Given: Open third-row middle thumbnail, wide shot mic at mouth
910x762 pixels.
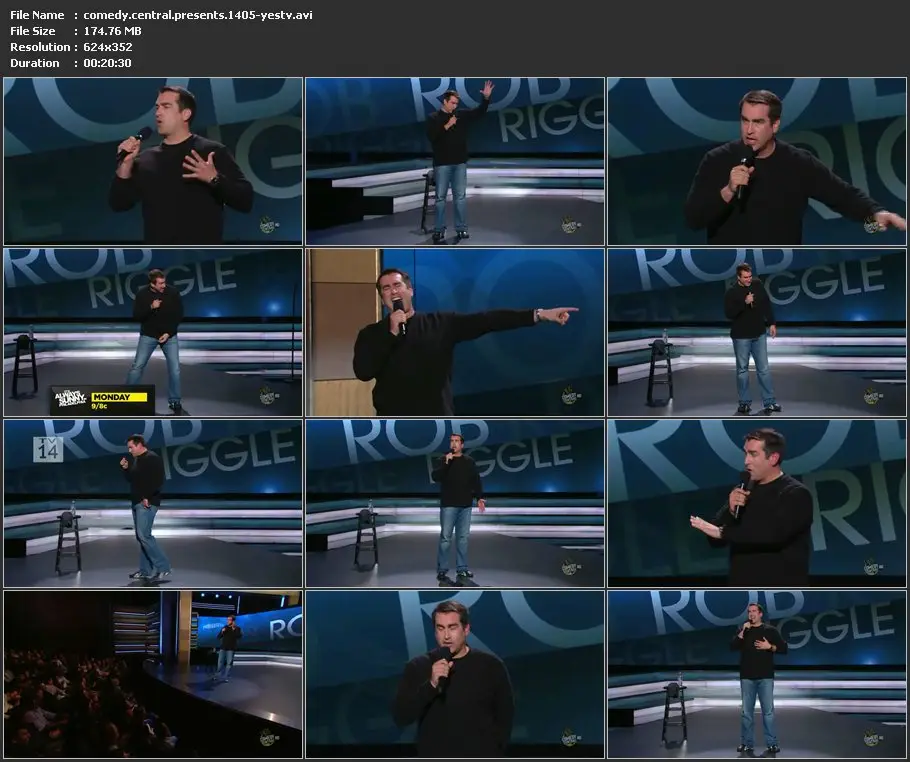Looking at the screenshot, I should coord(455,503).
